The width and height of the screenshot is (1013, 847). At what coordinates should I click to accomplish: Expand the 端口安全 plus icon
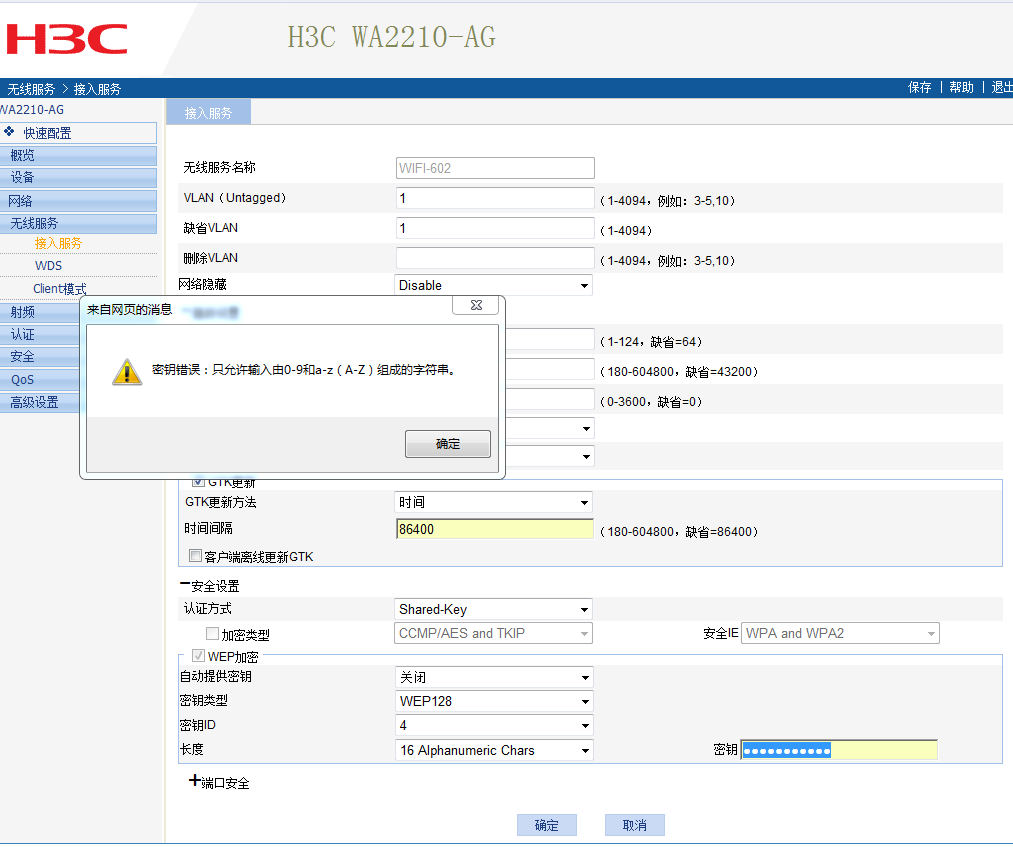pyautogui.click(x=194, y=781)
